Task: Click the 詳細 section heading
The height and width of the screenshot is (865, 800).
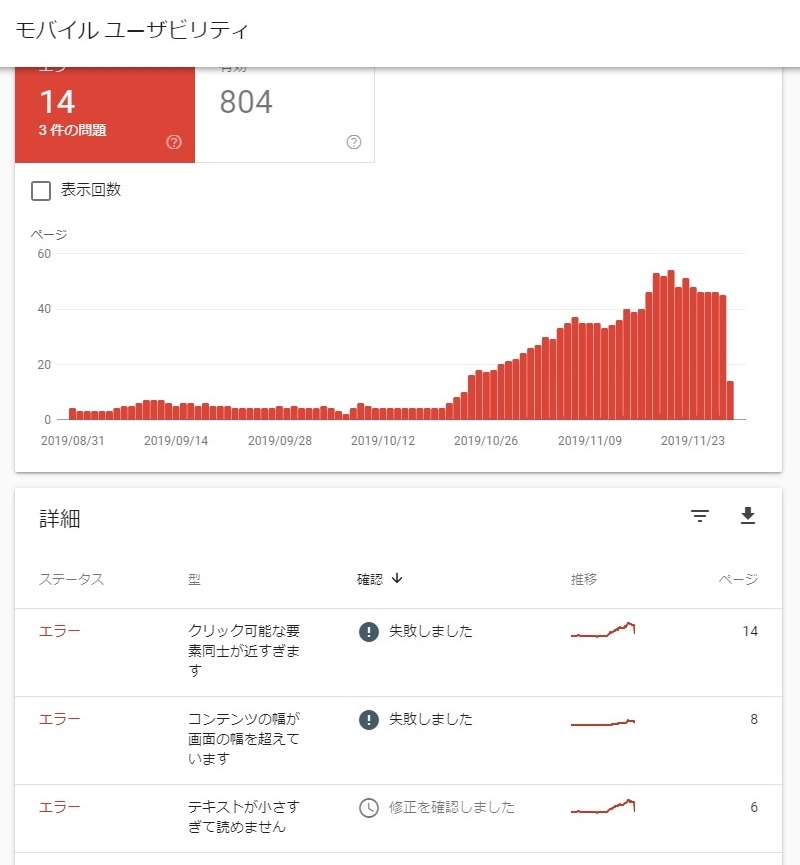Action: click(x=60, y=519)
